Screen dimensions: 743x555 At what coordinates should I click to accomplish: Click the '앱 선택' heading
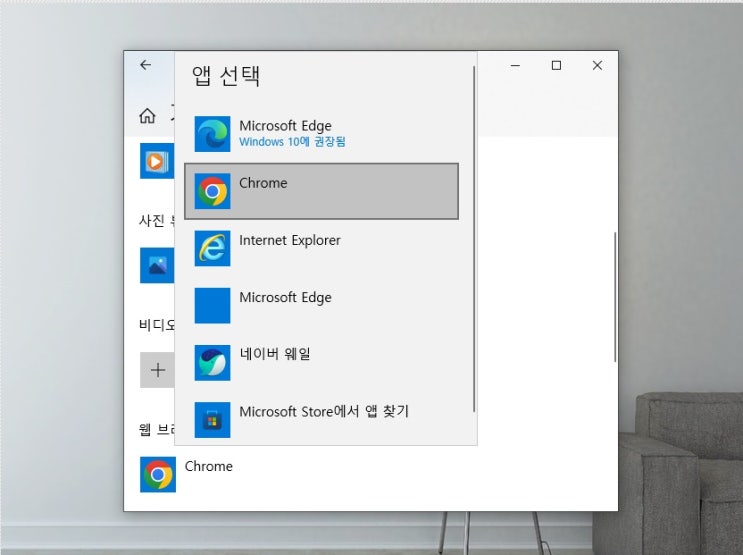(x=226, y=75)
